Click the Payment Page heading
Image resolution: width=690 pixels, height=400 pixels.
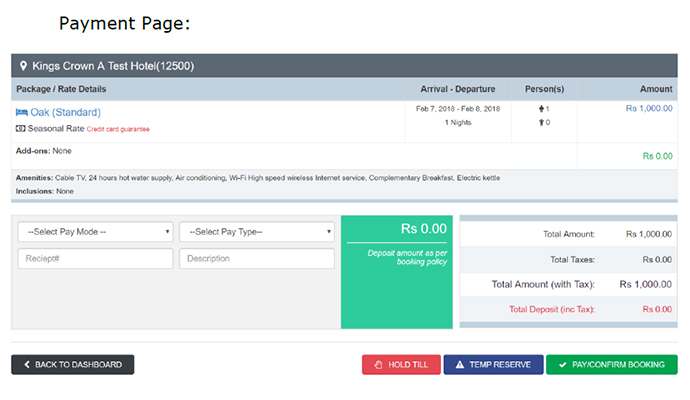click(x=125, y=23)
